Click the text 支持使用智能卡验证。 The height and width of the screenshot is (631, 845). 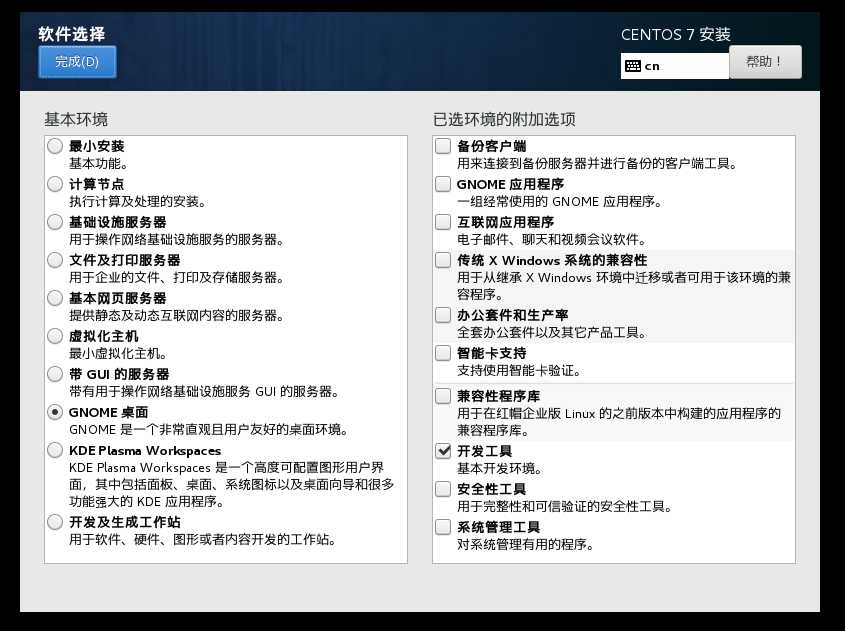click(519, 370)
